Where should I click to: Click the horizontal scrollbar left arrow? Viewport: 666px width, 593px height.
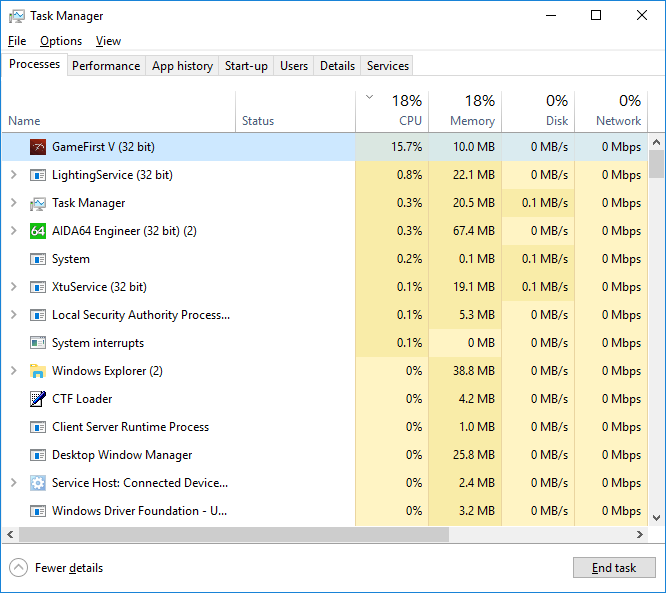pos(10,534)
